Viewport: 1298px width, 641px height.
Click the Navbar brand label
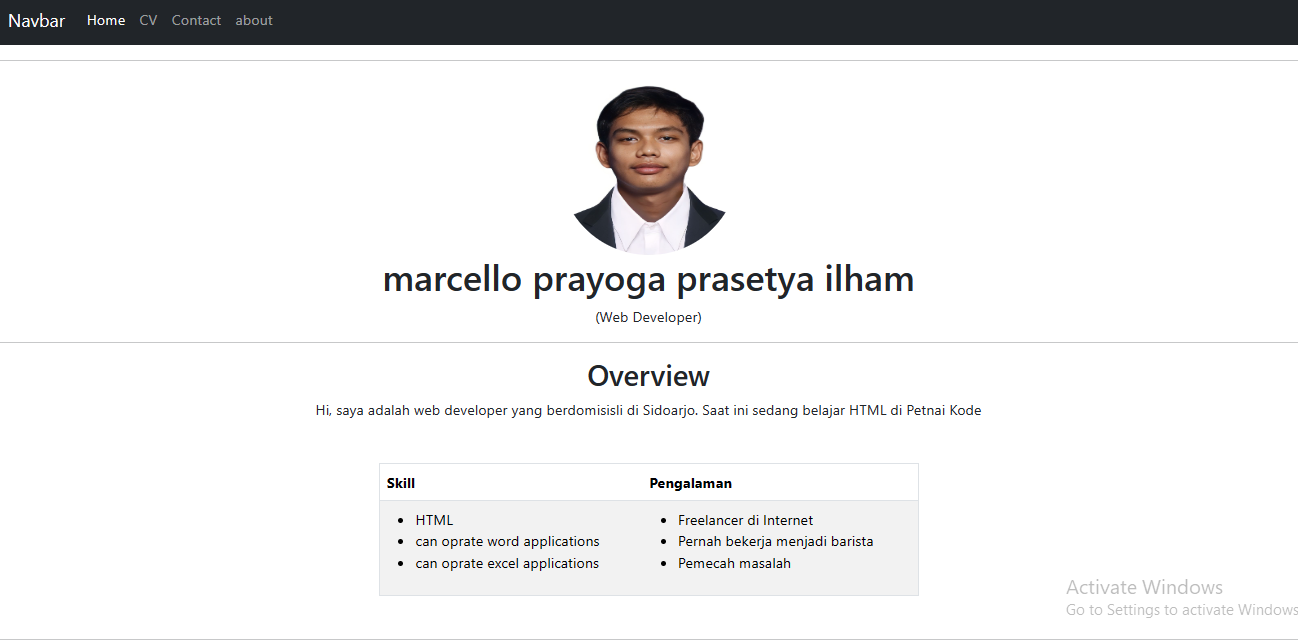pyautogui.click(x=36, y=20)
